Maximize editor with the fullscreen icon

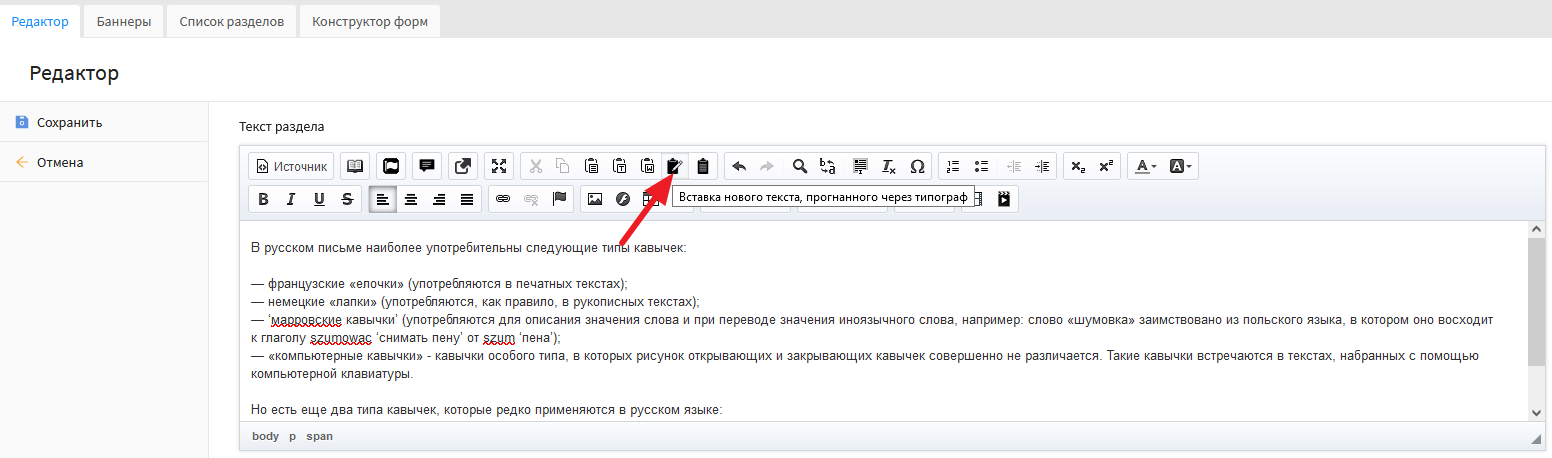pyautogui.click(x=498, y=166)
